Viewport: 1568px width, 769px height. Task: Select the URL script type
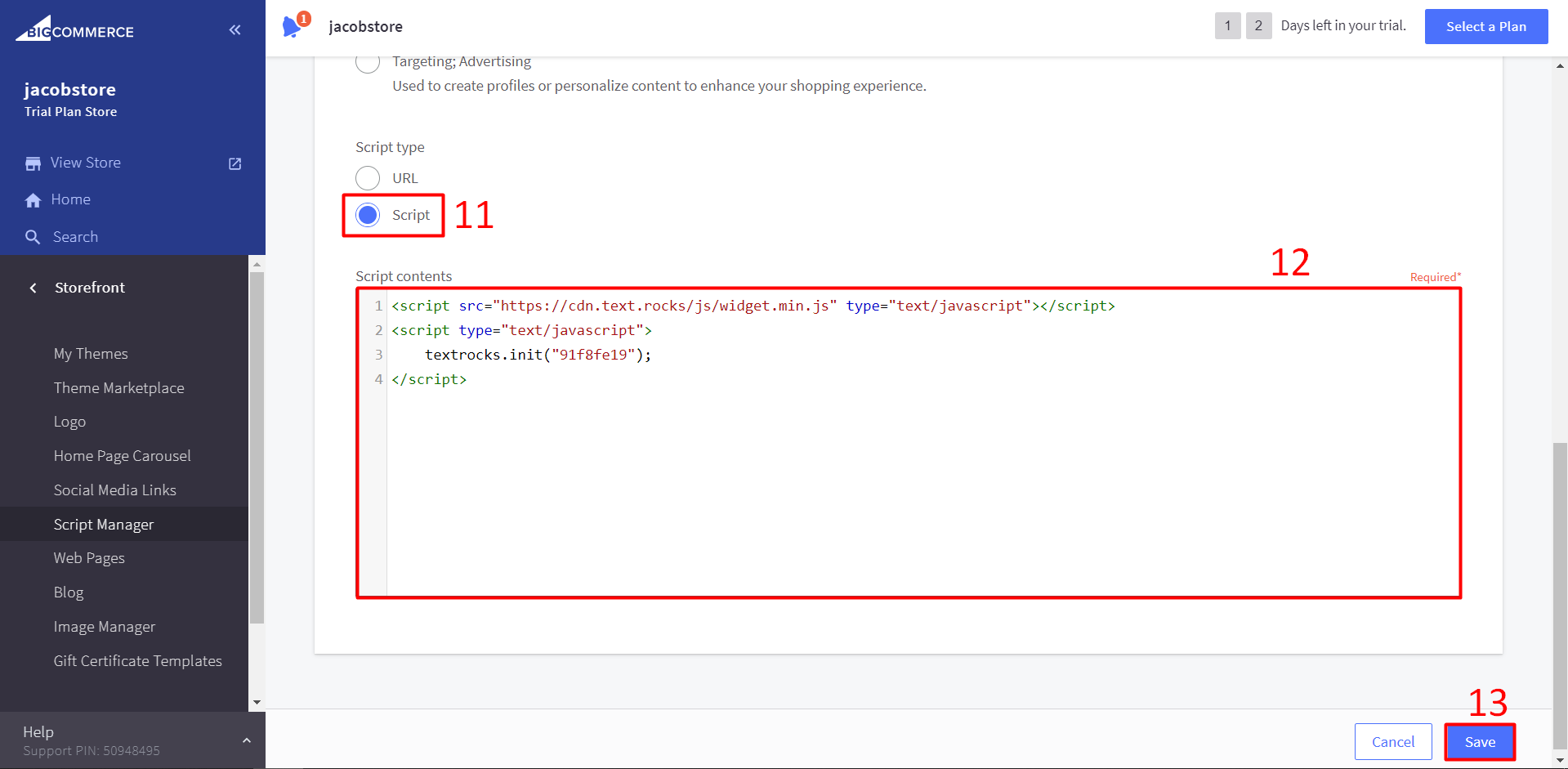pyautogui.click(x=368, y=178)
